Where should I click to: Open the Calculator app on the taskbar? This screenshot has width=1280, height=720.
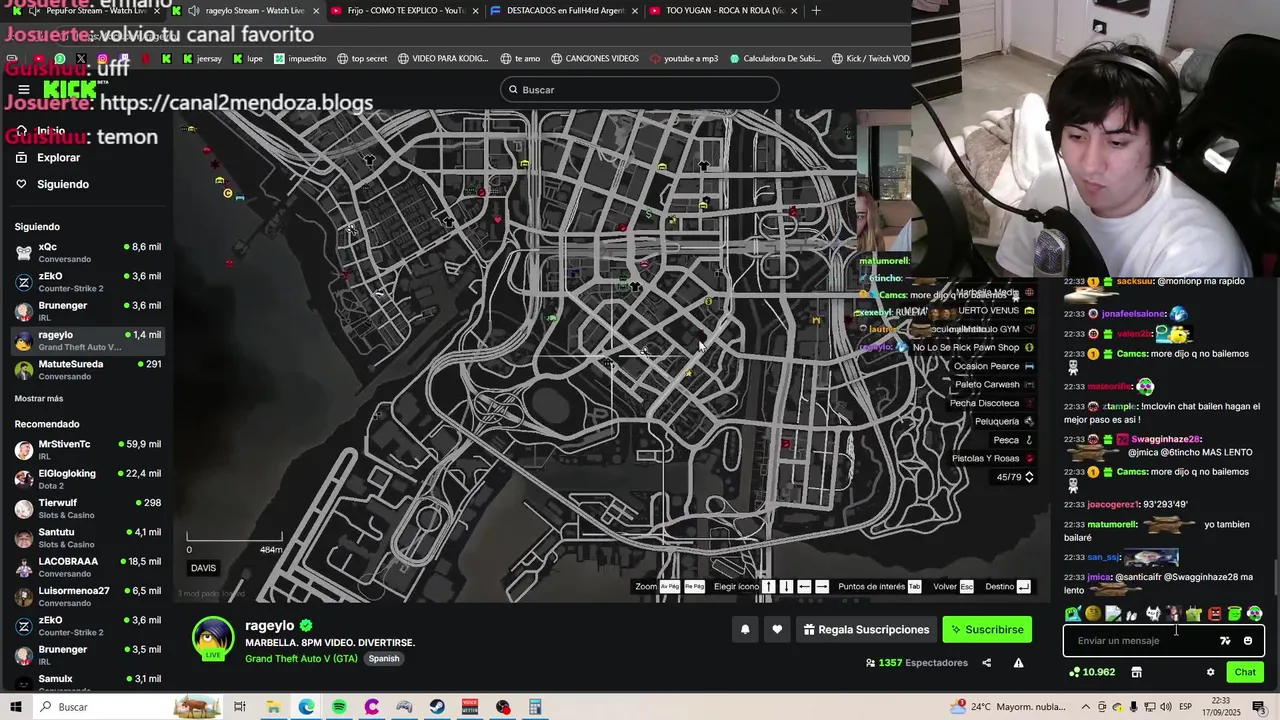pyautogui.click(x=535, y=707)
